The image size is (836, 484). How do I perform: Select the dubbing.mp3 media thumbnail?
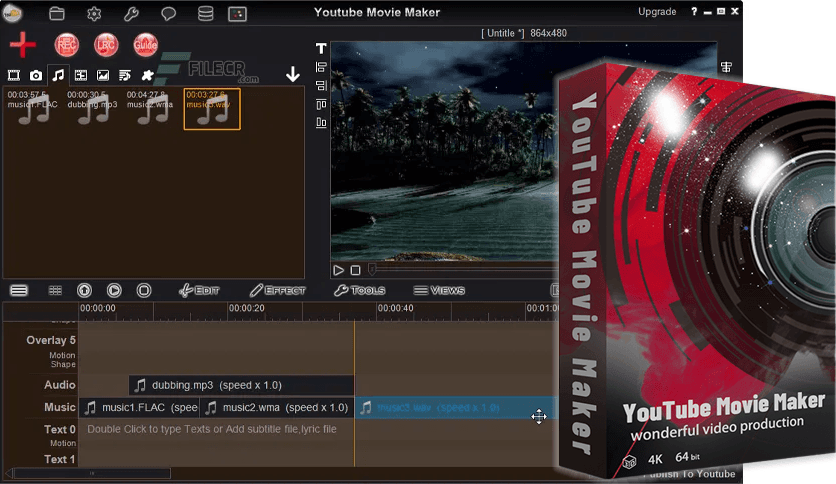pos(92,108)
